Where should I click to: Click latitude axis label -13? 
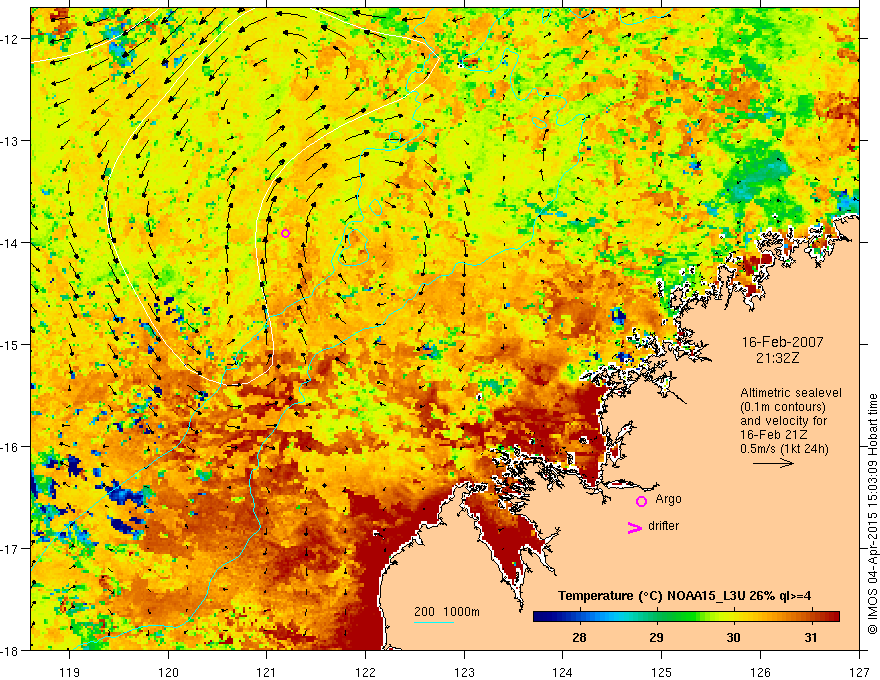click(11, 141)
